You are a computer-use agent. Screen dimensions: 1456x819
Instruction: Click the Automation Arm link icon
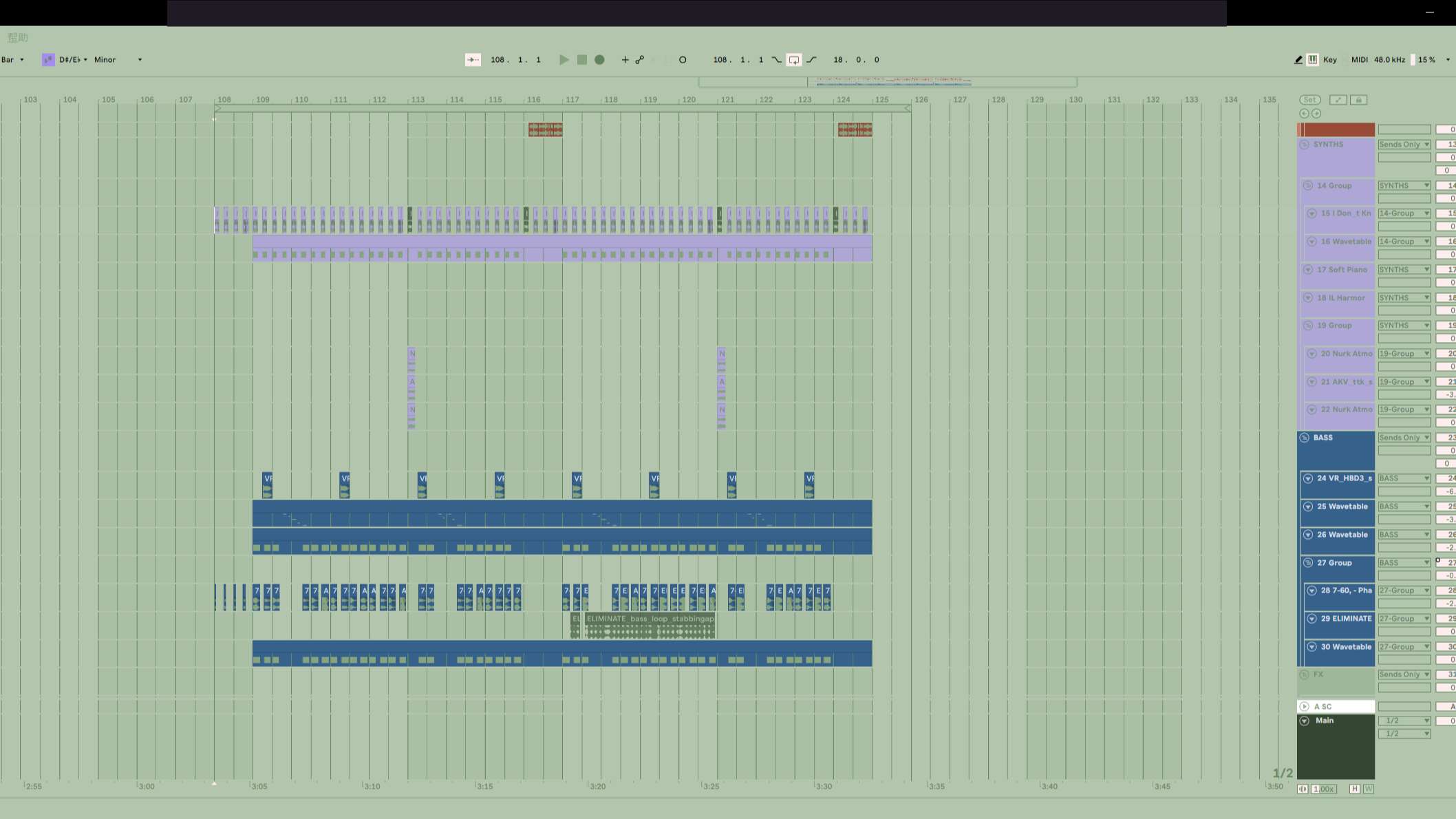click(x=640, y=60)
